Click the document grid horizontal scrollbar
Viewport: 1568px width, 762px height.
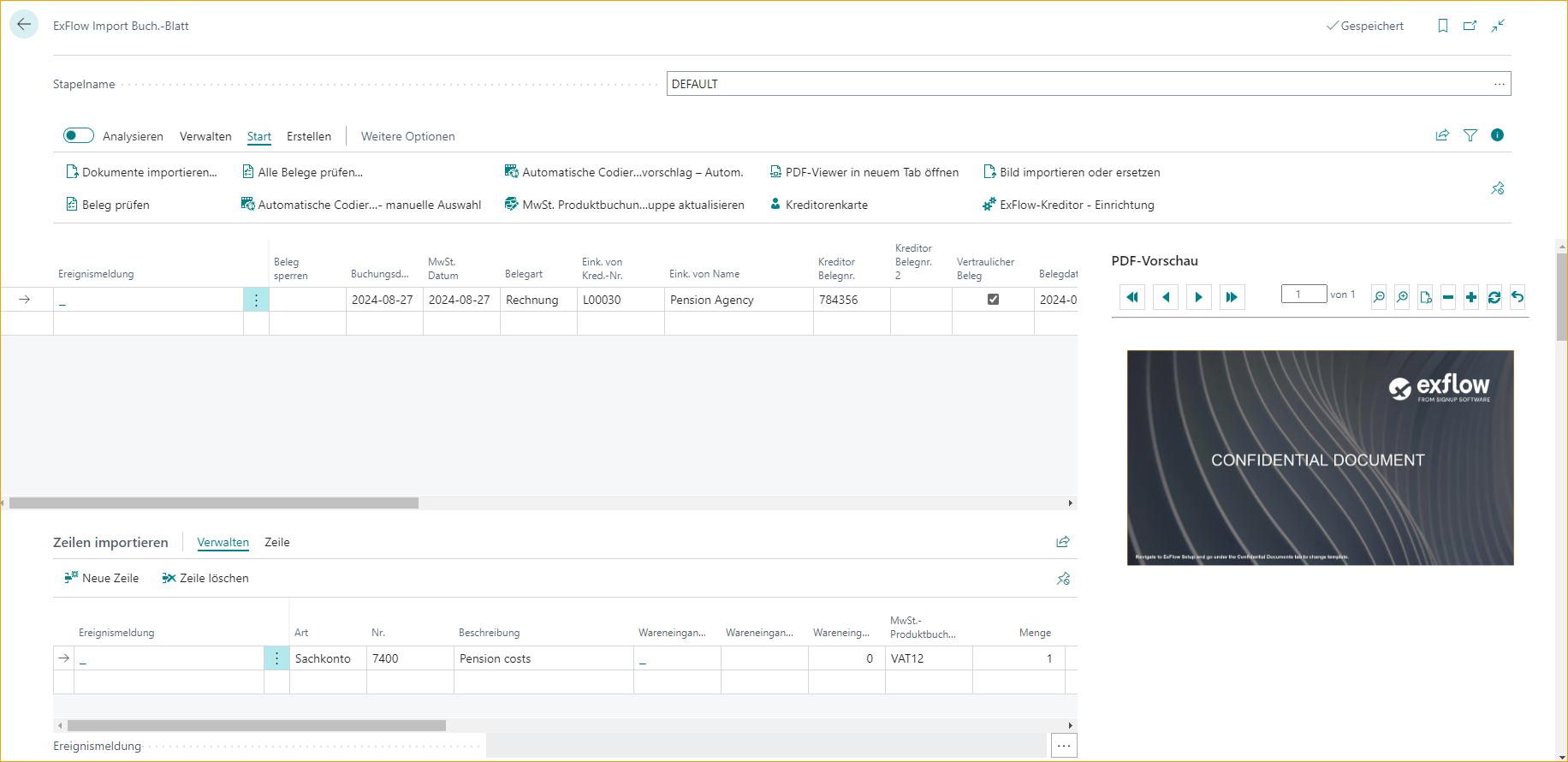pyautogui.click(x=214, y=503)
